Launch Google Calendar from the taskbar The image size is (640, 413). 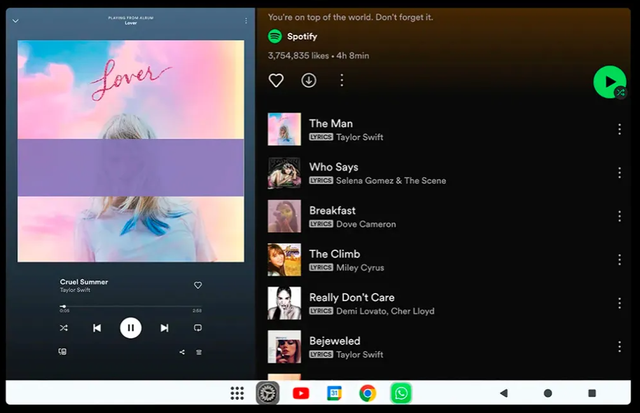pyautogui.click(x=334, y=393)
